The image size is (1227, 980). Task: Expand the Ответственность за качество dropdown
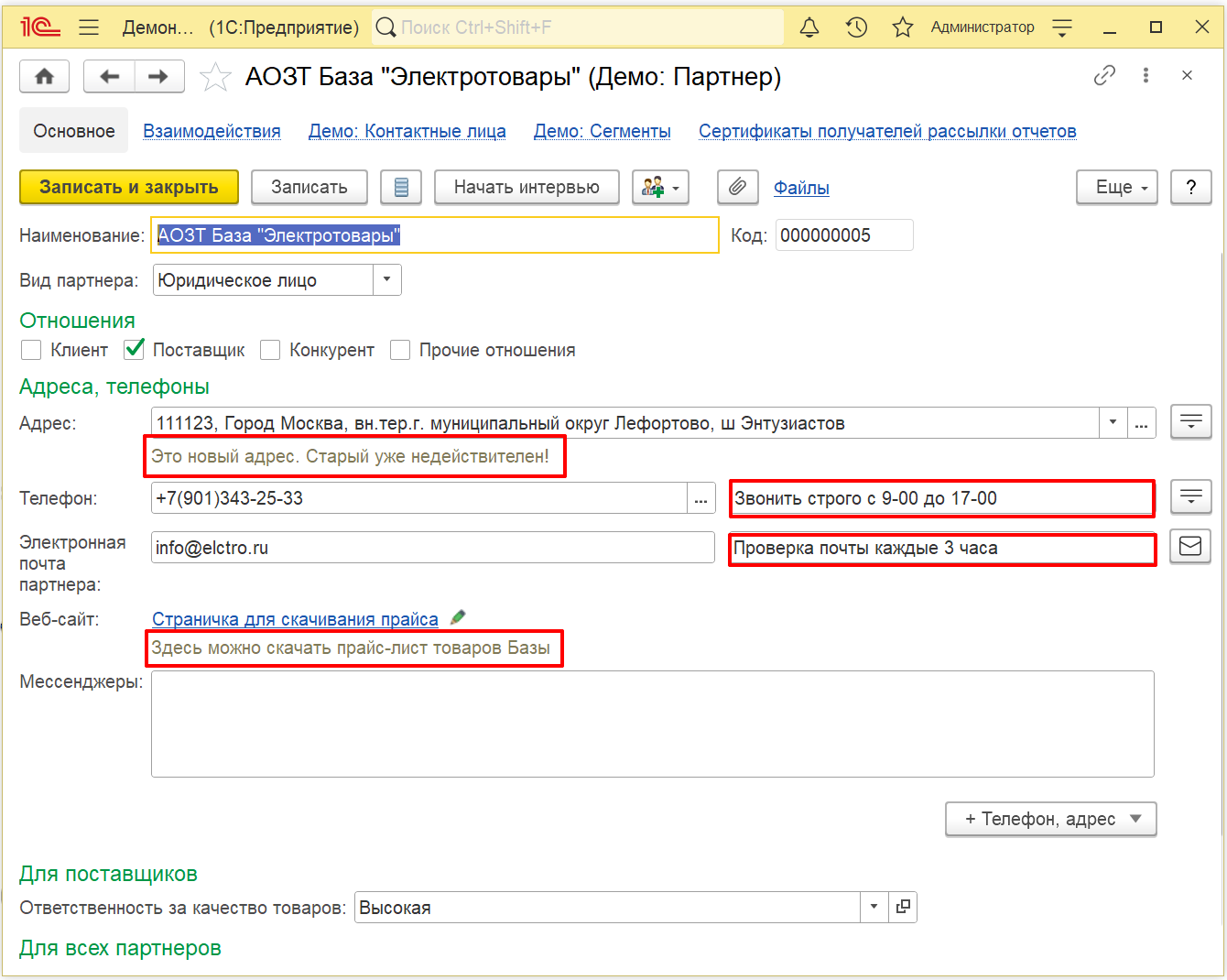coord(874,907)
